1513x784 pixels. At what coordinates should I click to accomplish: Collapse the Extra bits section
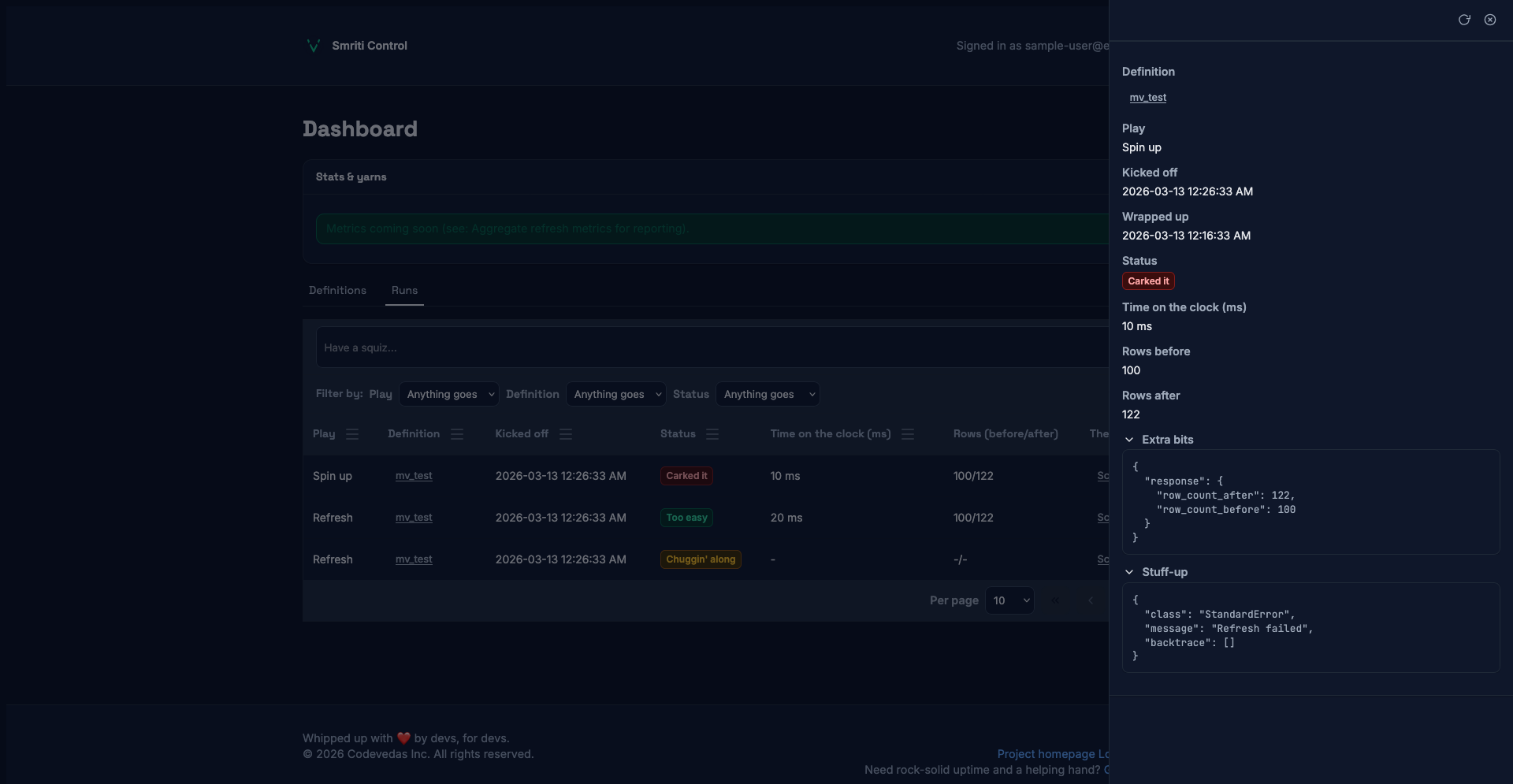[1129, 440]
